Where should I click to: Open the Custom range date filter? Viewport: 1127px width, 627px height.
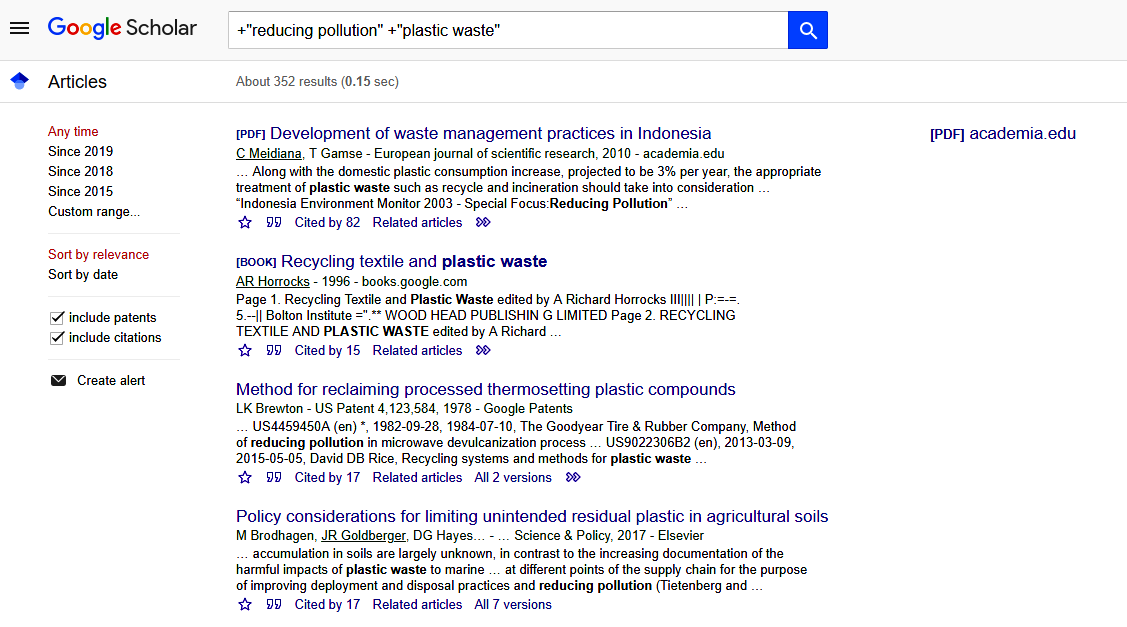click(94, 212)
